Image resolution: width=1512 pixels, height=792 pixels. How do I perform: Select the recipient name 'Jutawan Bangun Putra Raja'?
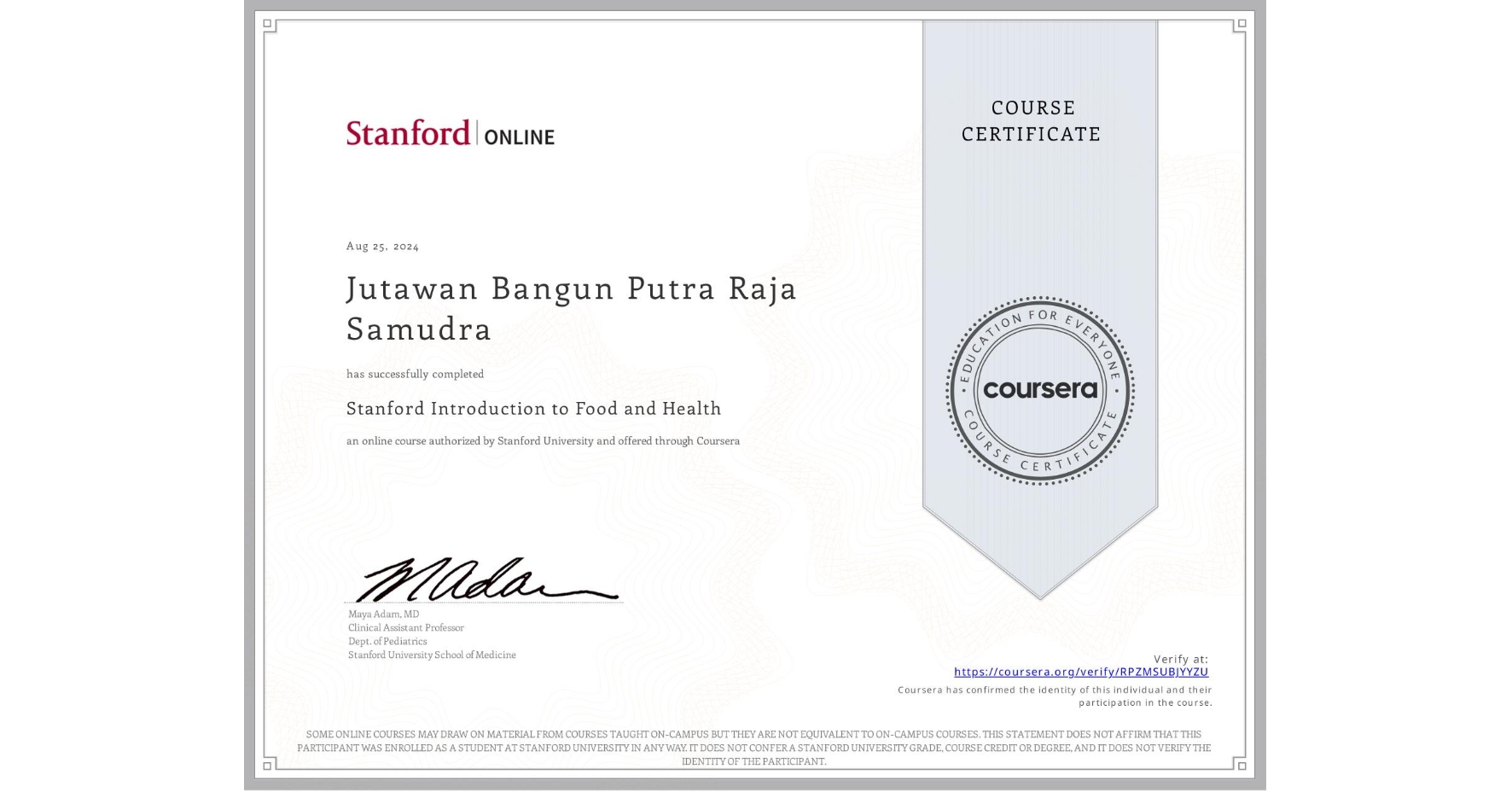point(572,288)
